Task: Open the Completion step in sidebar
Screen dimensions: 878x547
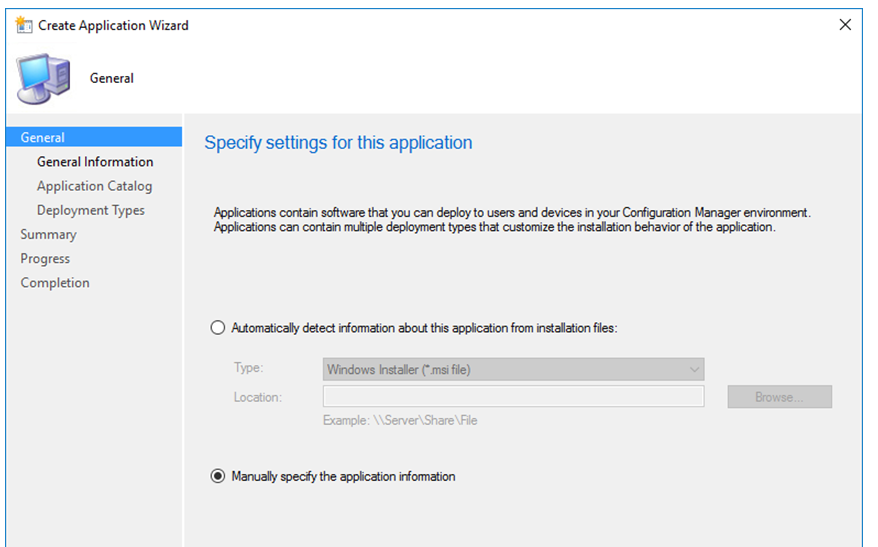Action: (55, 283)
